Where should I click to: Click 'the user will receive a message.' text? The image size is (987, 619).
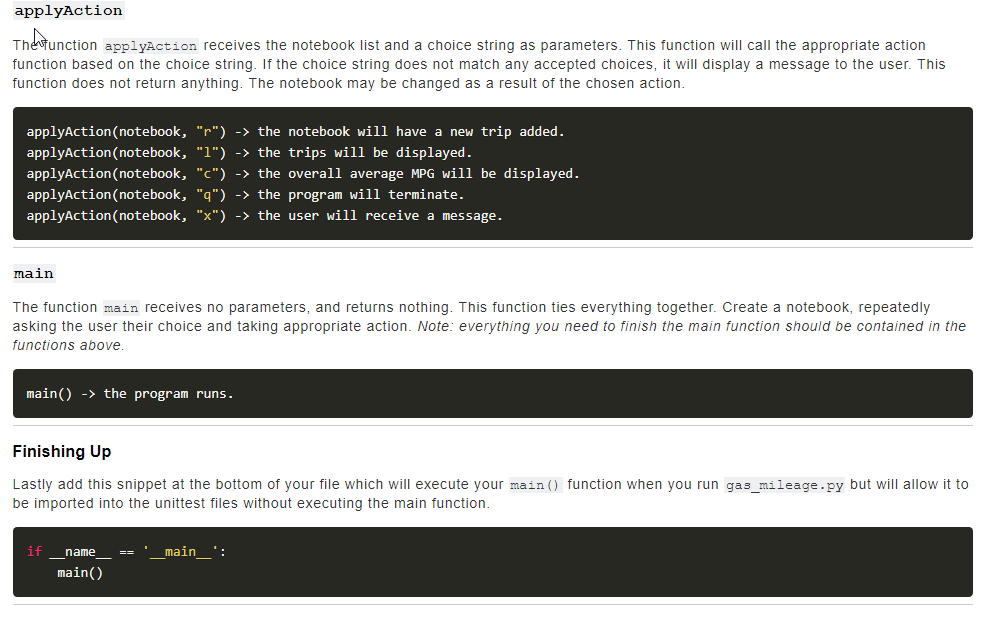point(380,215)
